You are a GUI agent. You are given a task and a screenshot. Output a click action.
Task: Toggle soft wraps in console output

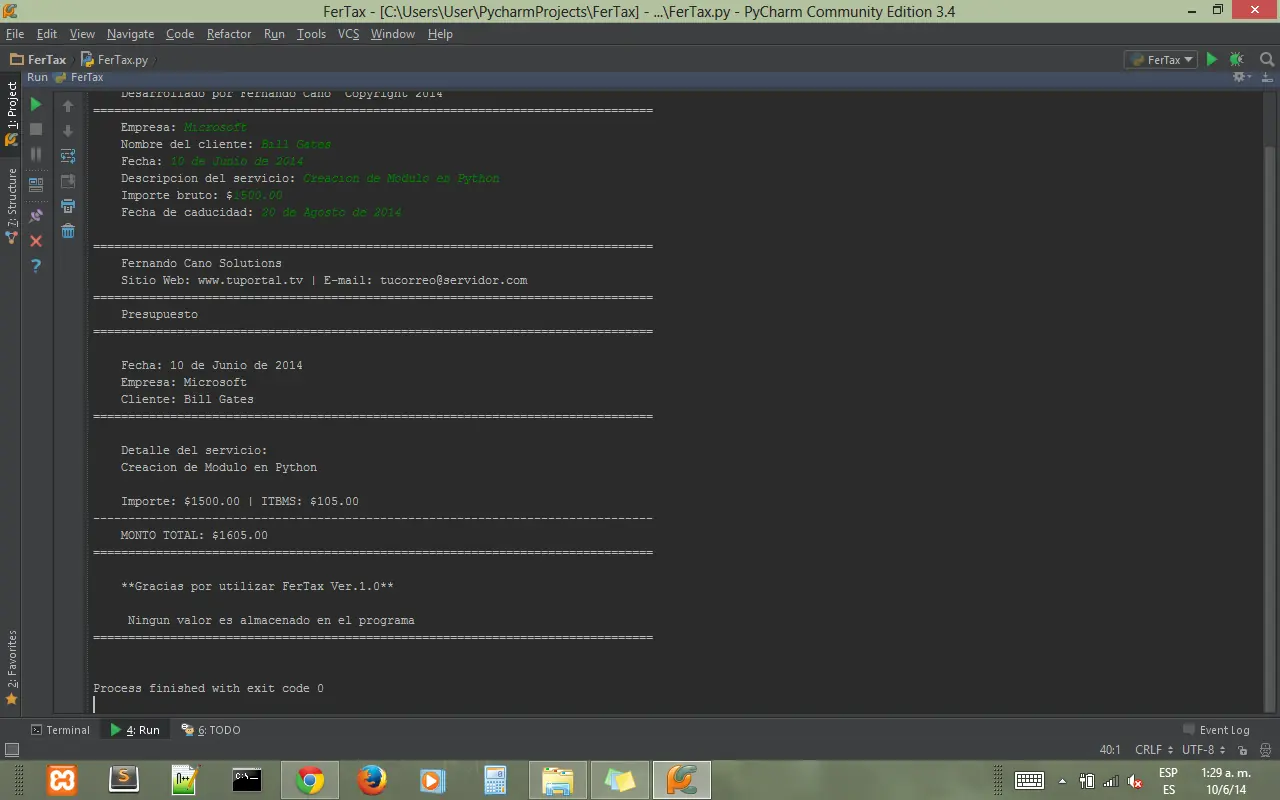click(x=68, y=156)
